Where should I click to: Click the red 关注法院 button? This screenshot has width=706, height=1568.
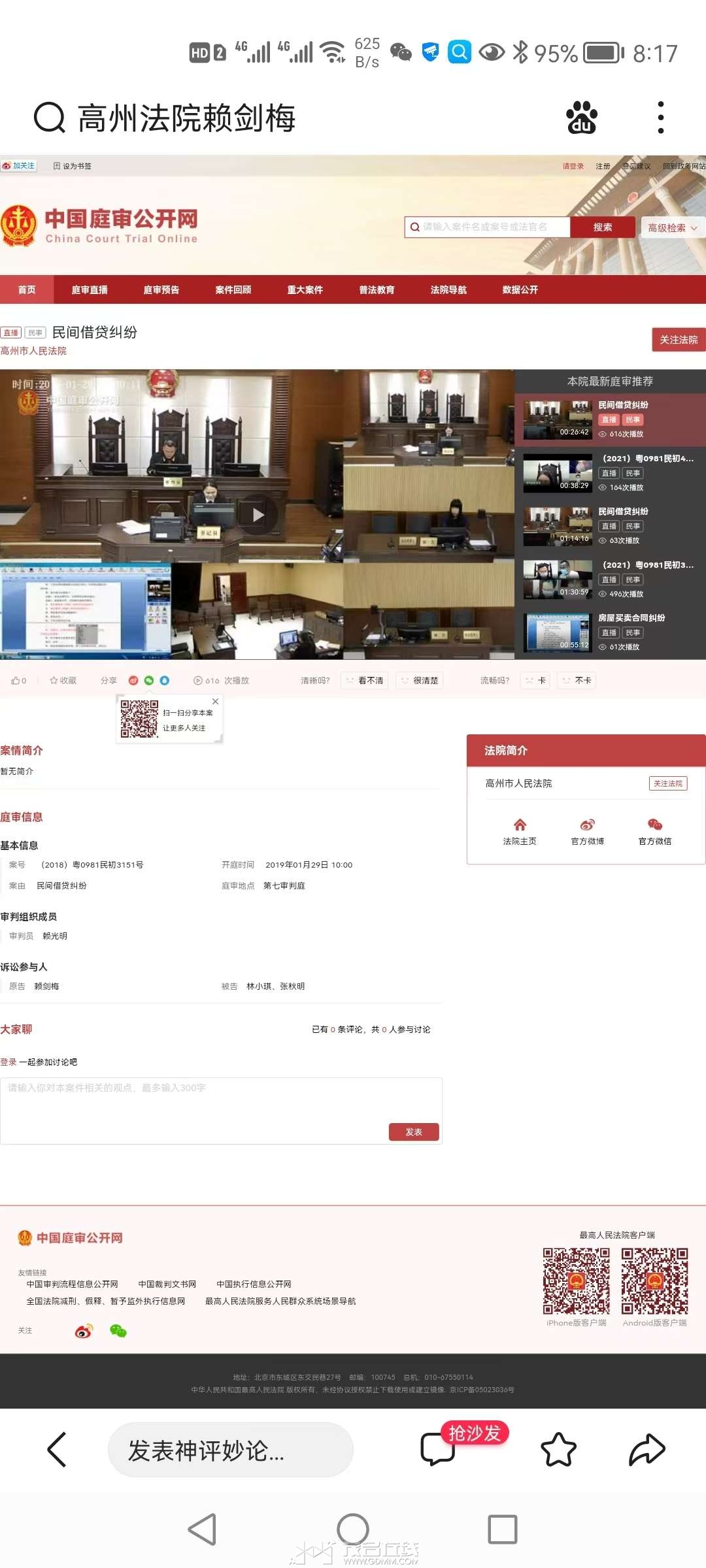pyautogui.click(x=678, y=340)
